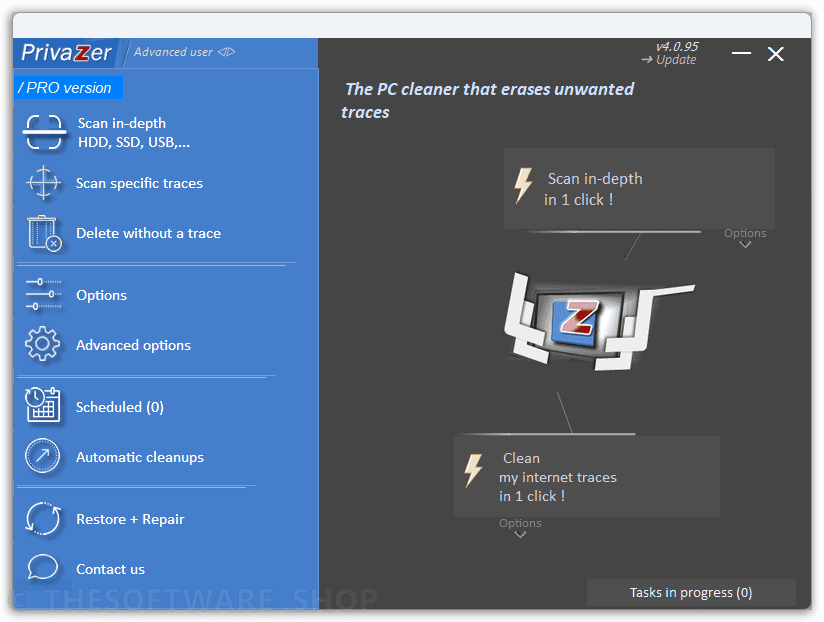Image resolution: width=824 pixels, height=622 pixels.
Task: Click the Update link under version number
Action: (x=669, y=60)
